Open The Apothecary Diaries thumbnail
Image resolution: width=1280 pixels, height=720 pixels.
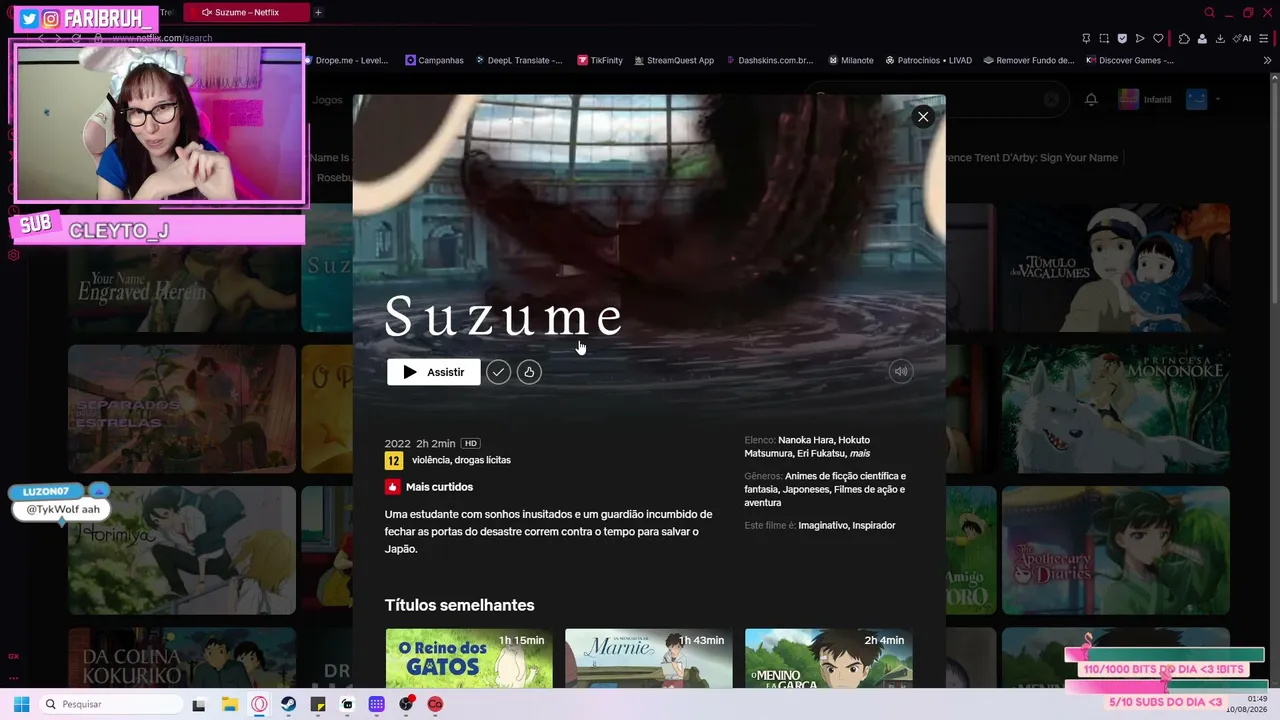tap(1116, 550)
